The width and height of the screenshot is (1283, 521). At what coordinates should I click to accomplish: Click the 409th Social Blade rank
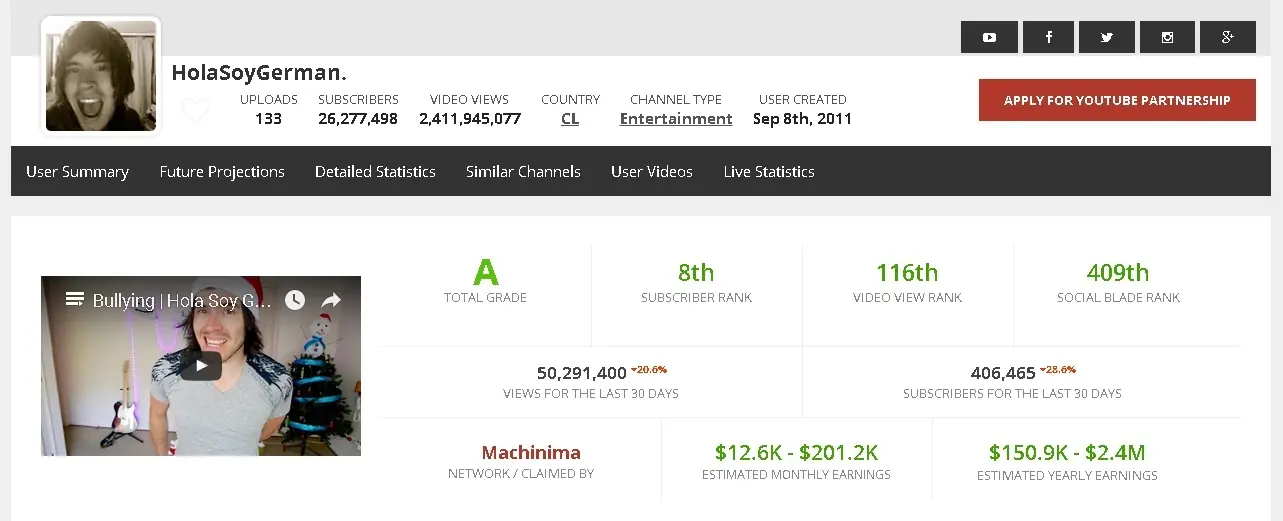click(x=1118, y=273)
